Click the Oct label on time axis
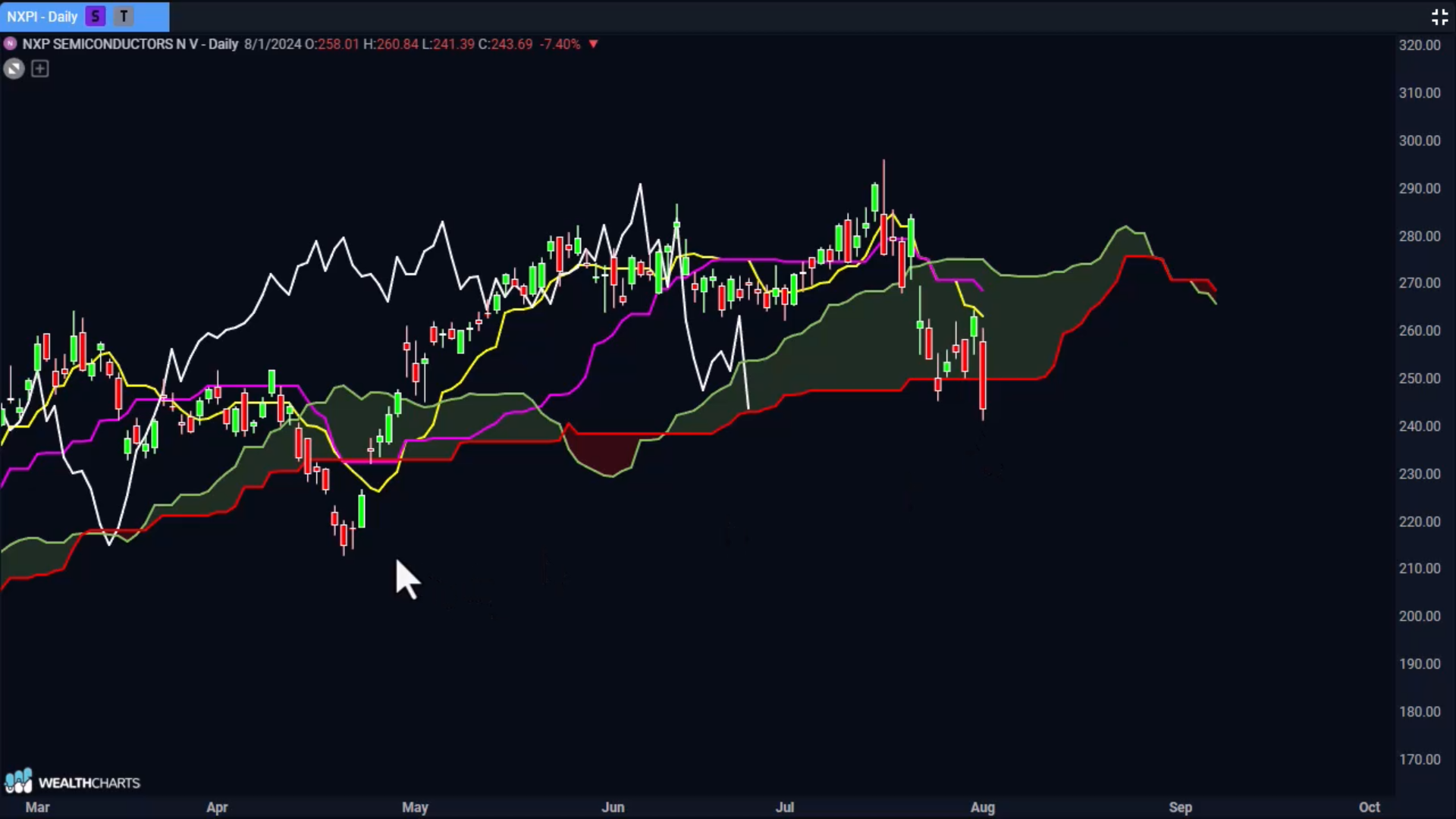This screenshot has height=819, width=1456. tap(1369, 807)
